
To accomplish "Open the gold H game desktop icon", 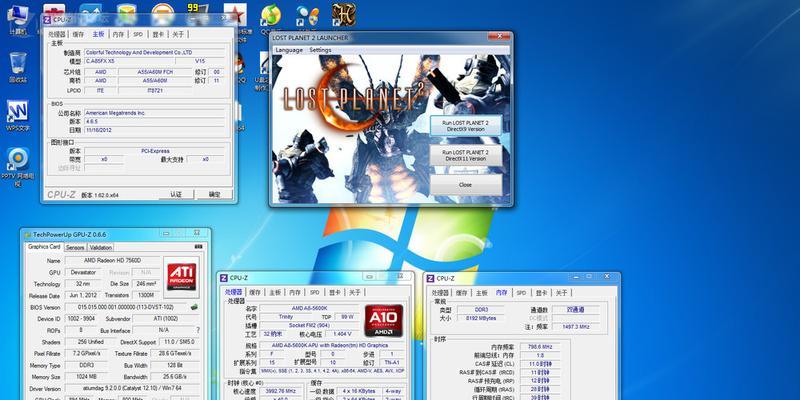I will click(343, 14).
